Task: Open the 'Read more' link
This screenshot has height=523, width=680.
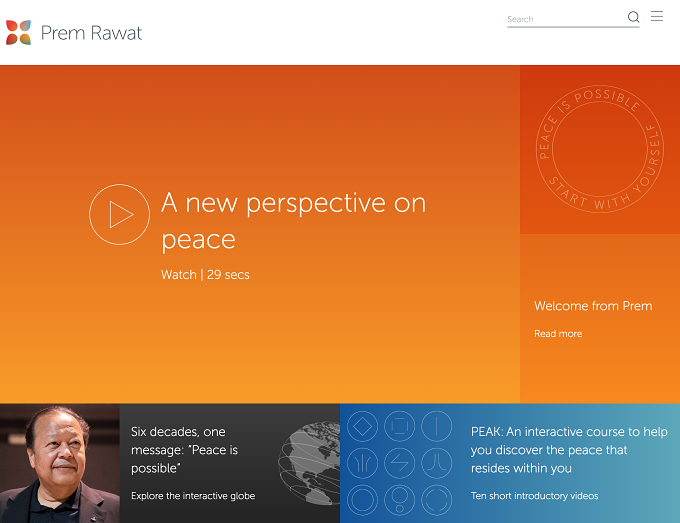Action: 558,333
